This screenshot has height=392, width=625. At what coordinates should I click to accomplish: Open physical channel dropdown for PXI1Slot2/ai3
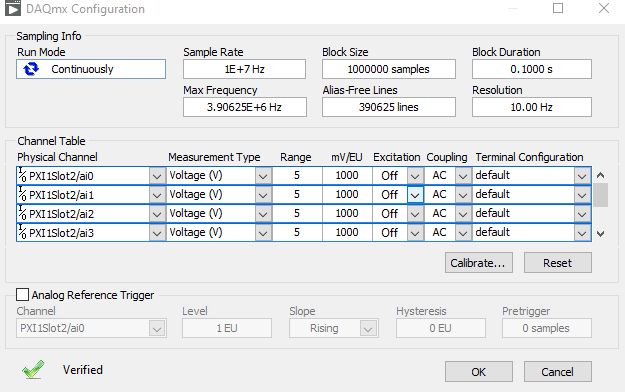pyautogui.click(x=157, y=233)
